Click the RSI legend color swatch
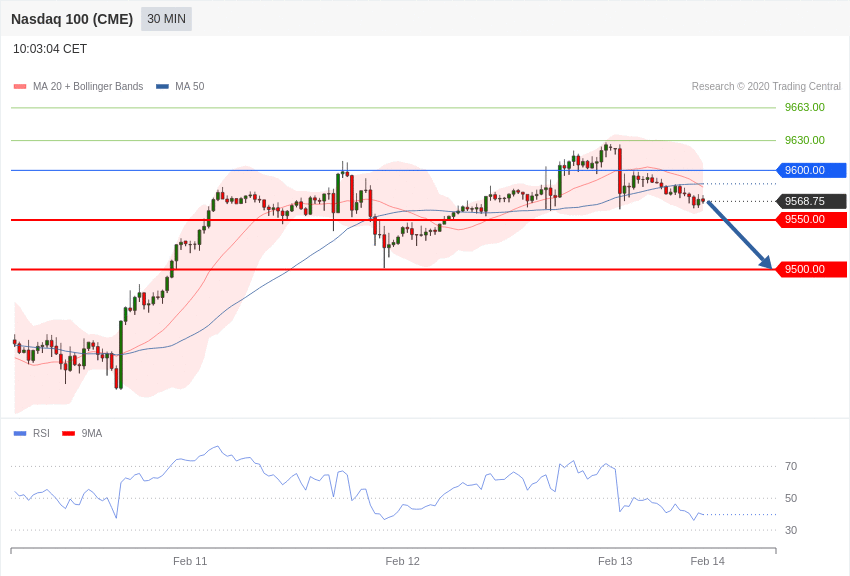The width and height of the screenshot is (850, 576). tap(20, 433)
